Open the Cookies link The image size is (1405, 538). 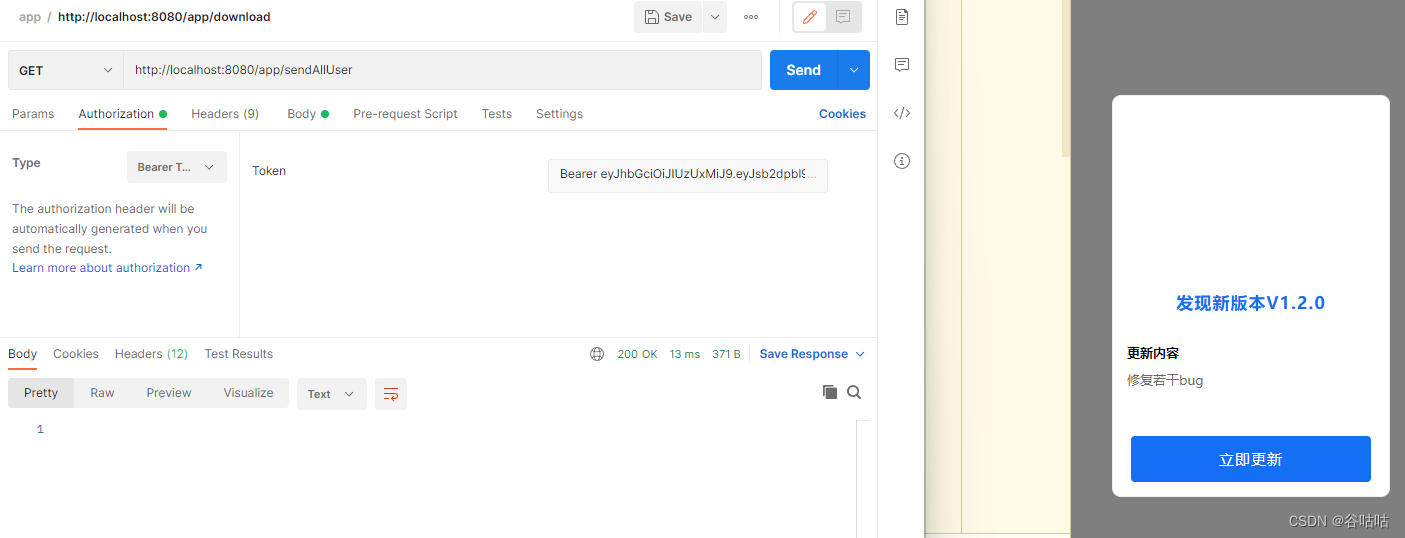point(842,114)
